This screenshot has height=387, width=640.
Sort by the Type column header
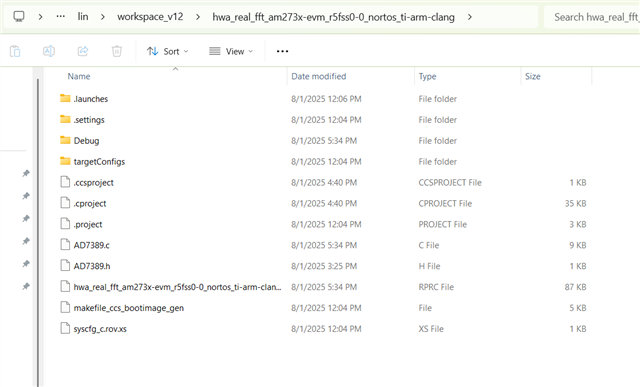pyautogui.click(x=427, y=76)
